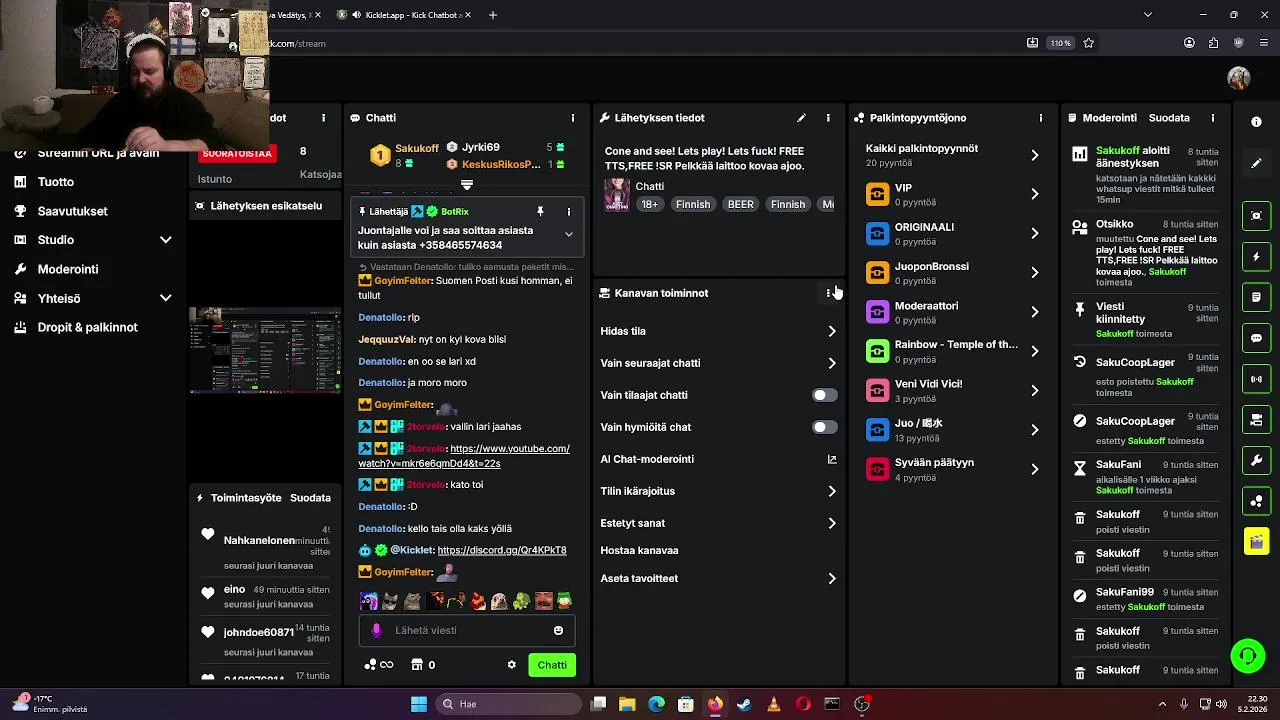Open Palkintopyyntöjono panel three-dot menu
This screenshot has height=720, width=1280.
(x=1041, y=118)
